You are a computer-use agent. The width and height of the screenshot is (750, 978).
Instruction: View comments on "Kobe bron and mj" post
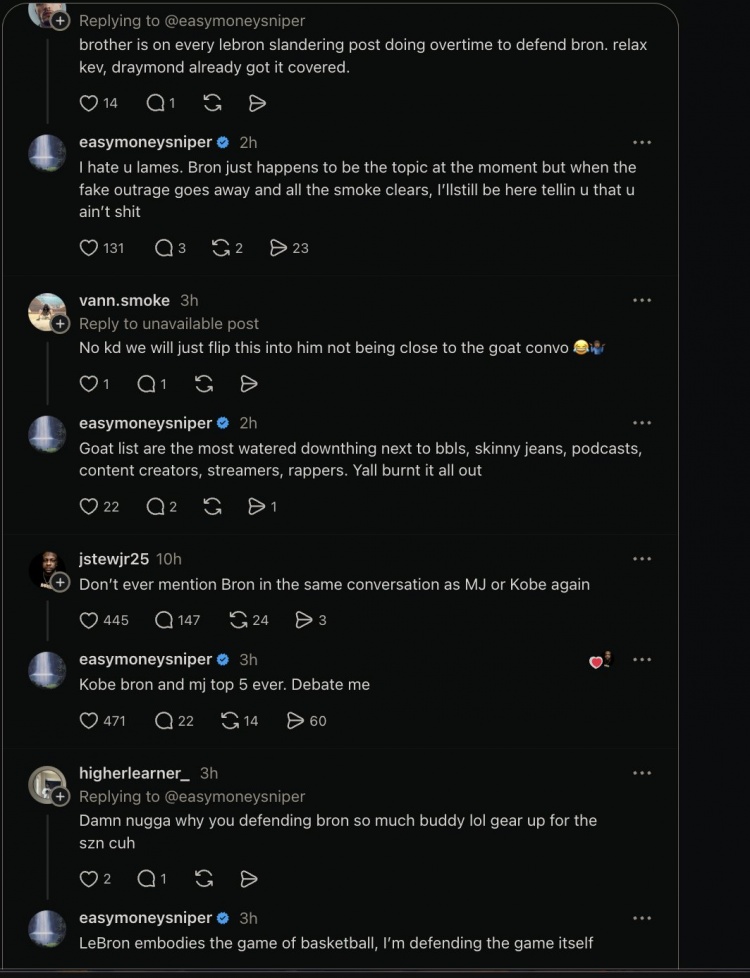(x=174, y=721)
